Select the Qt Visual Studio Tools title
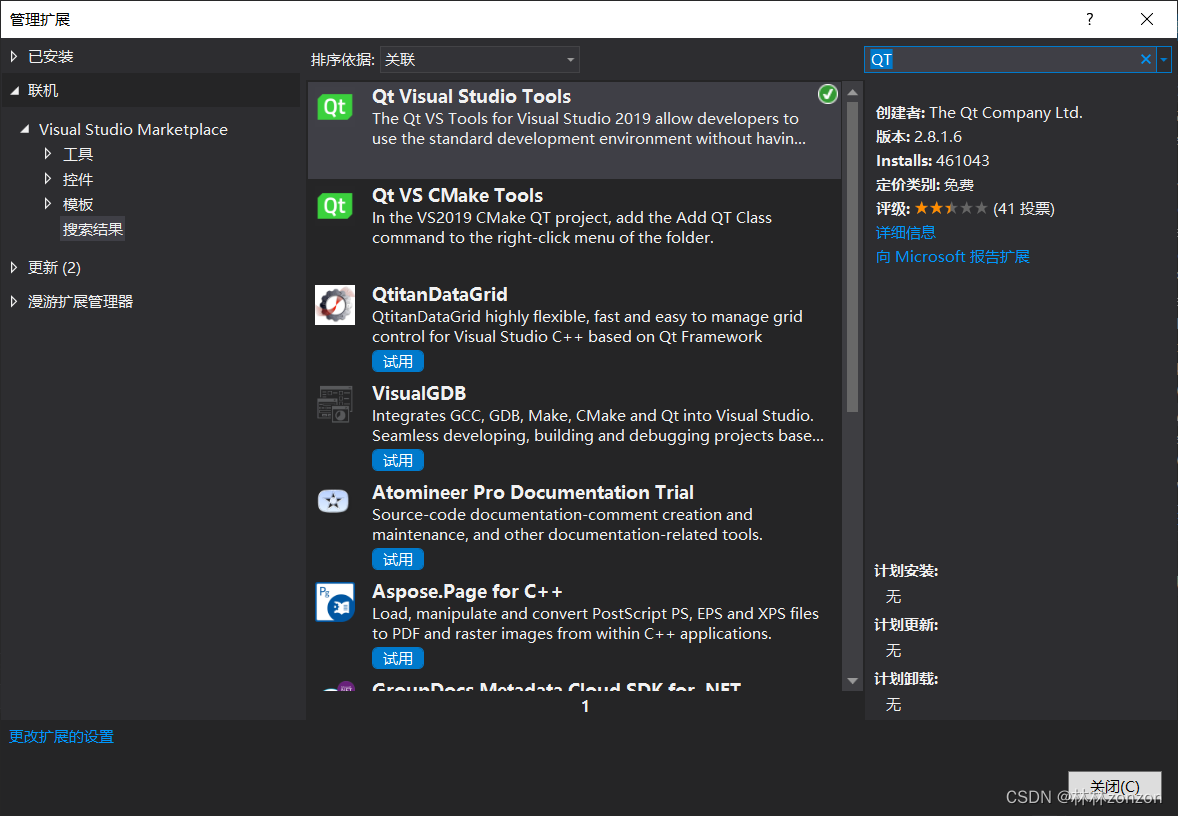Screen dimensions: 1178x816 (x=471, y=96)
